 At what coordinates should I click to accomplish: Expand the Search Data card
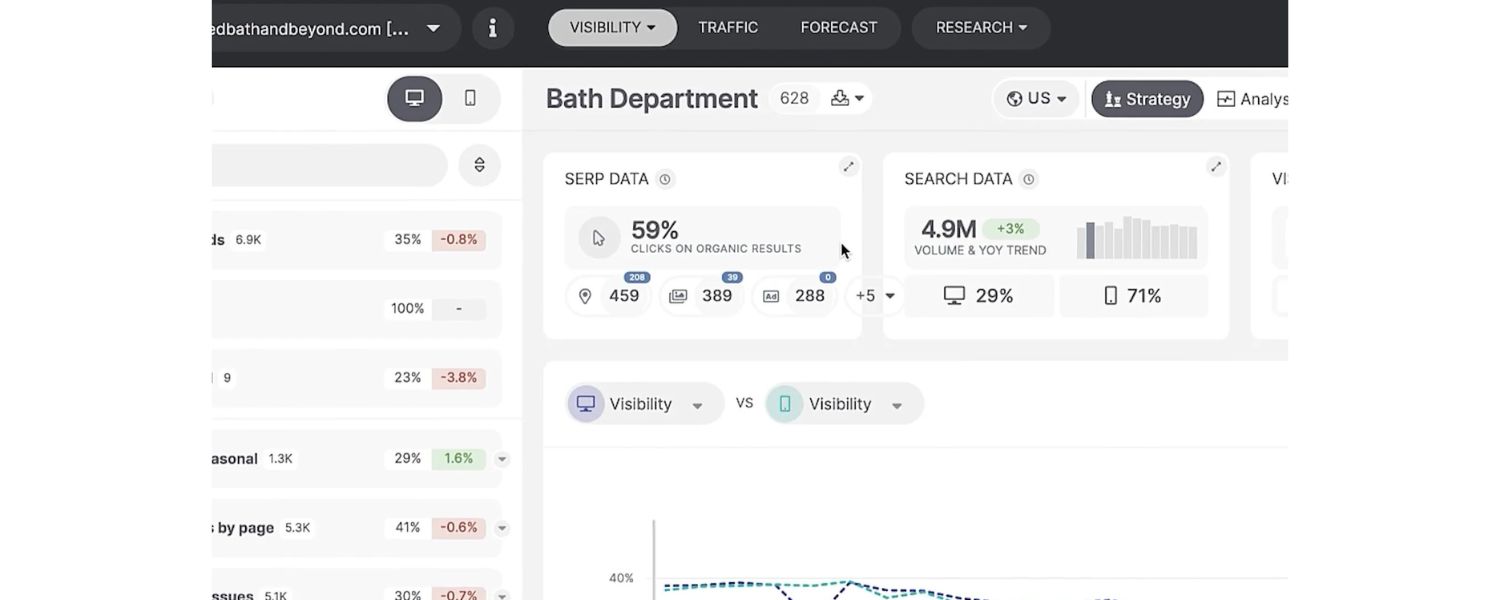pyautogui.click(x=1215, y=167)
